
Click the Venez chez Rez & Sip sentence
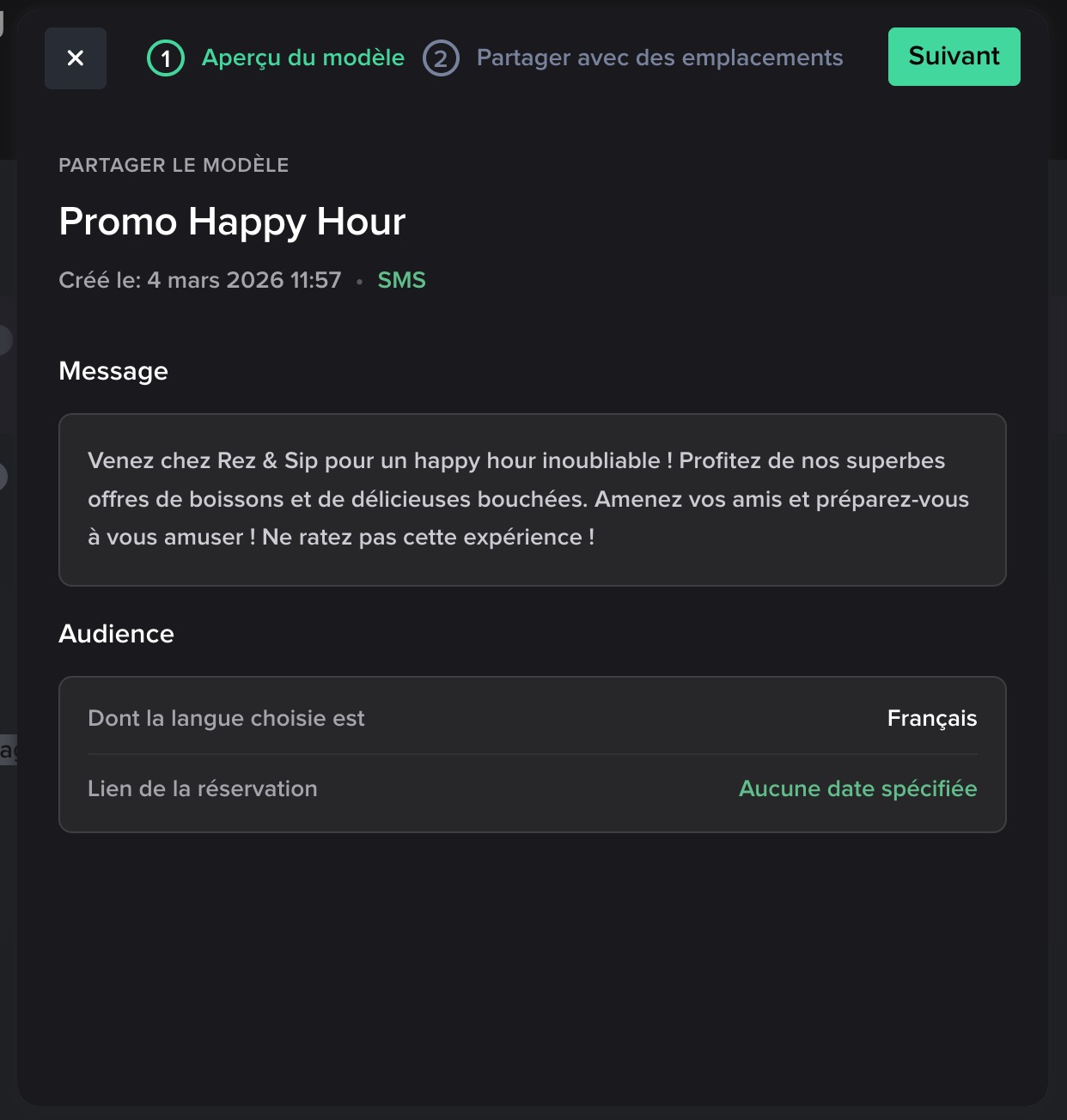378,460
